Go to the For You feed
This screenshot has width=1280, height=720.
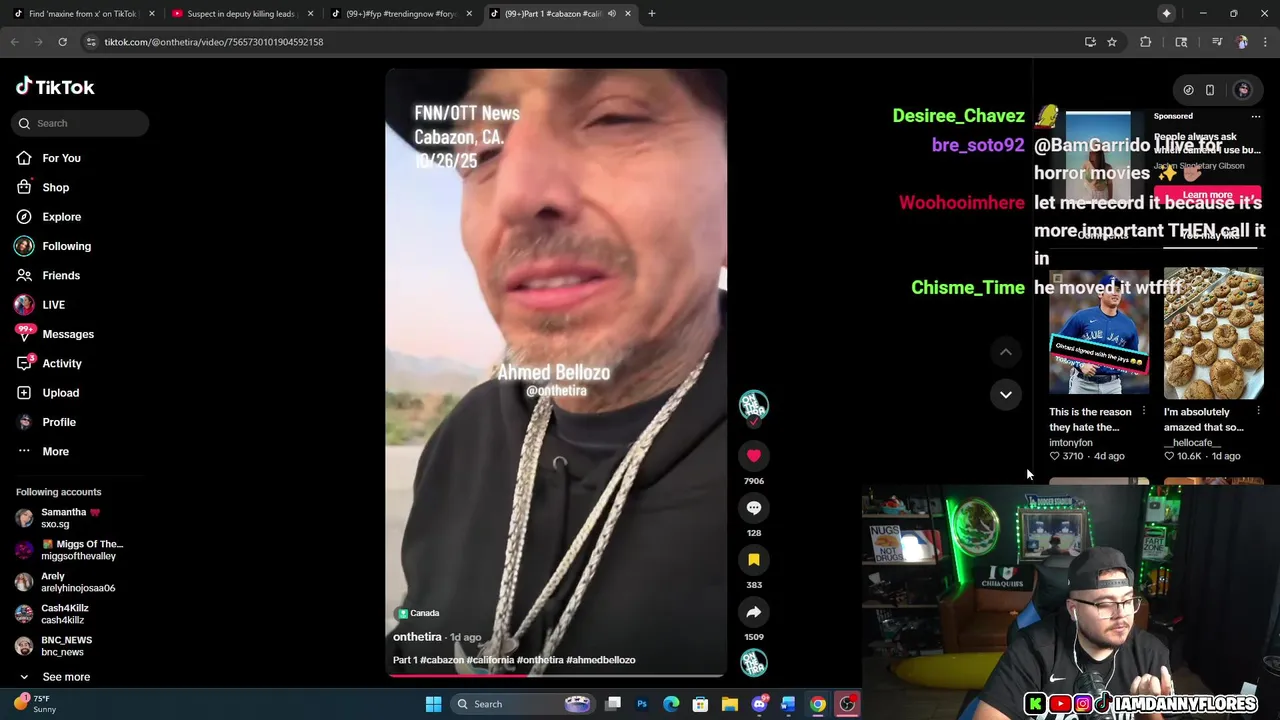tap(48, 158)
